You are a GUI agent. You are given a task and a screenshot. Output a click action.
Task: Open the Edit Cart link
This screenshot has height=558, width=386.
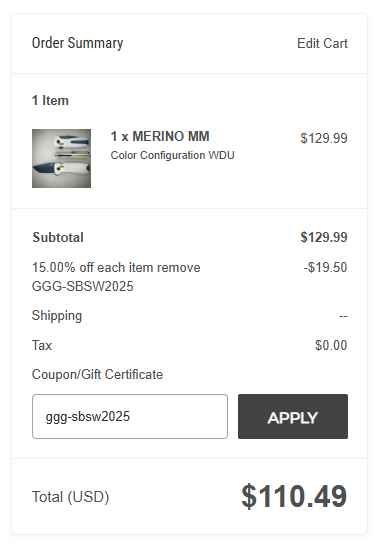pos(322,43)
